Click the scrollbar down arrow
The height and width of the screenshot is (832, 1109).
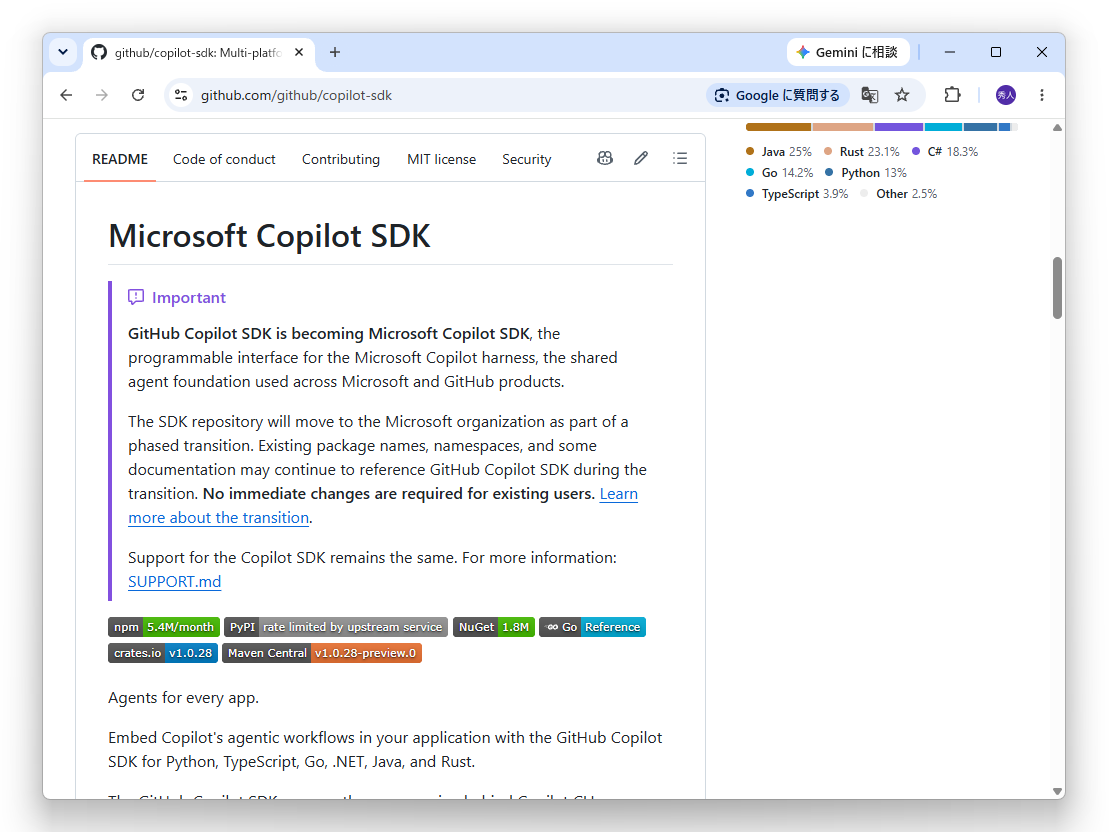tap(1057, 791)
